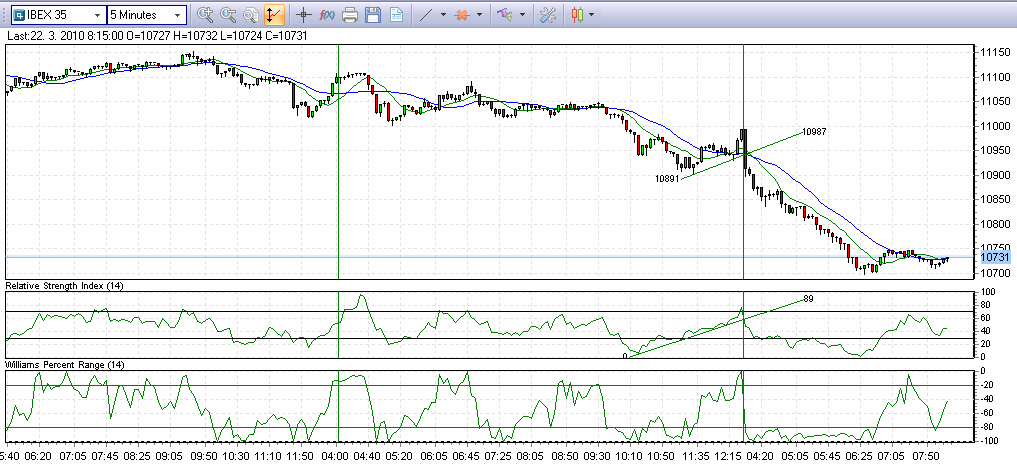Click the zoom out magnifier icon
The width and height of the screenshot is (1017, 464).
click(x=228, y=15)
